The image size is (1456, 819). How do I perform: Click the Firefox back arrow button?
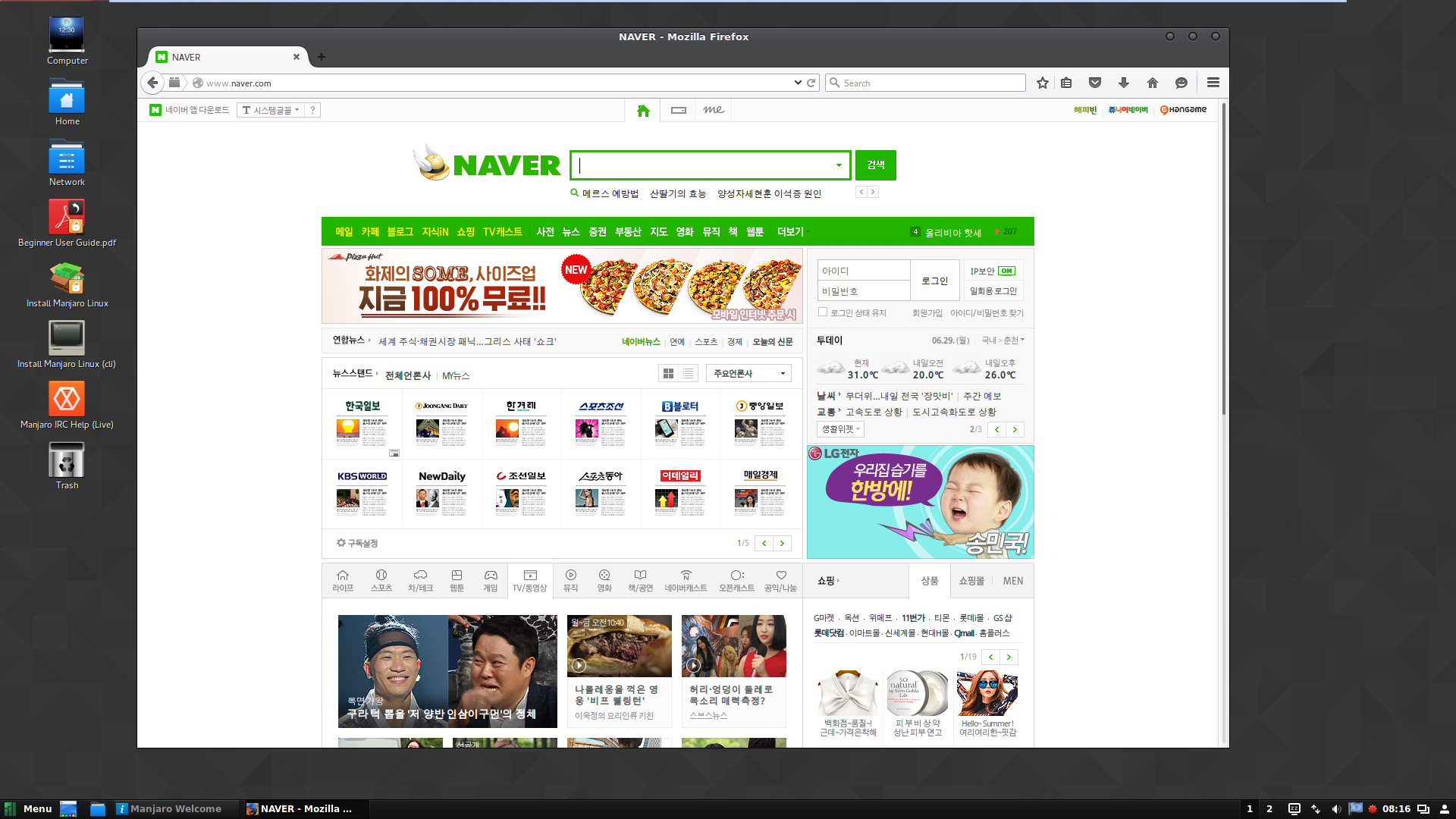click(153, 83)
